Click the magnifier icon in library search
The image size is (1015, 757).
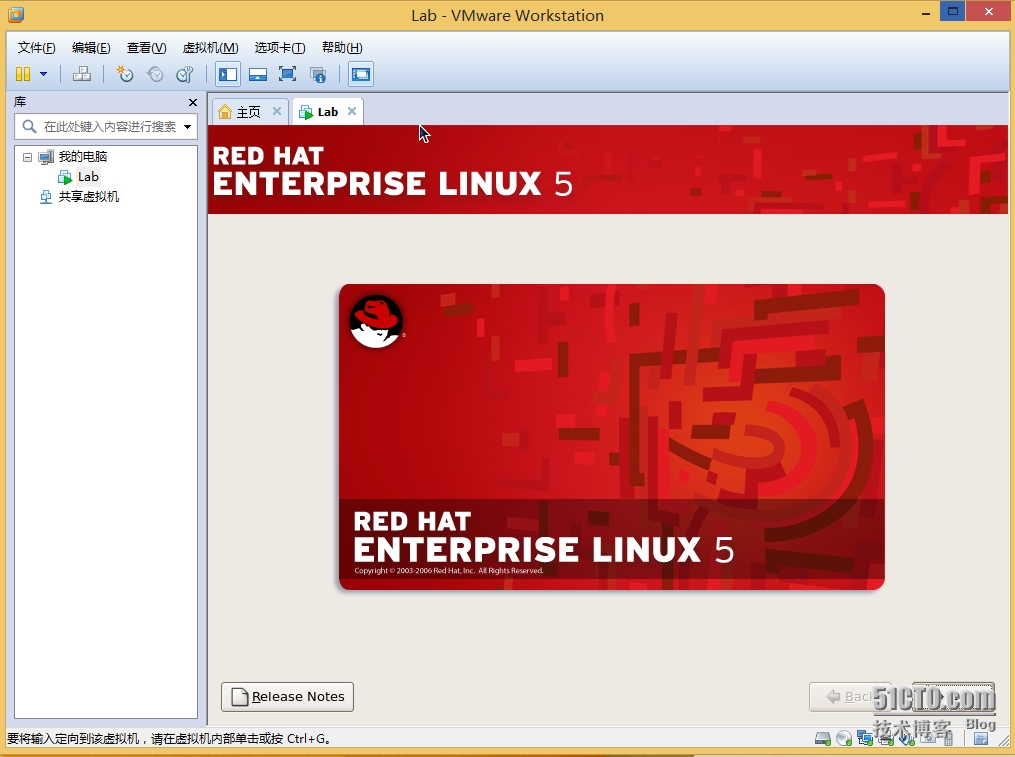click(x=28, y=126)
